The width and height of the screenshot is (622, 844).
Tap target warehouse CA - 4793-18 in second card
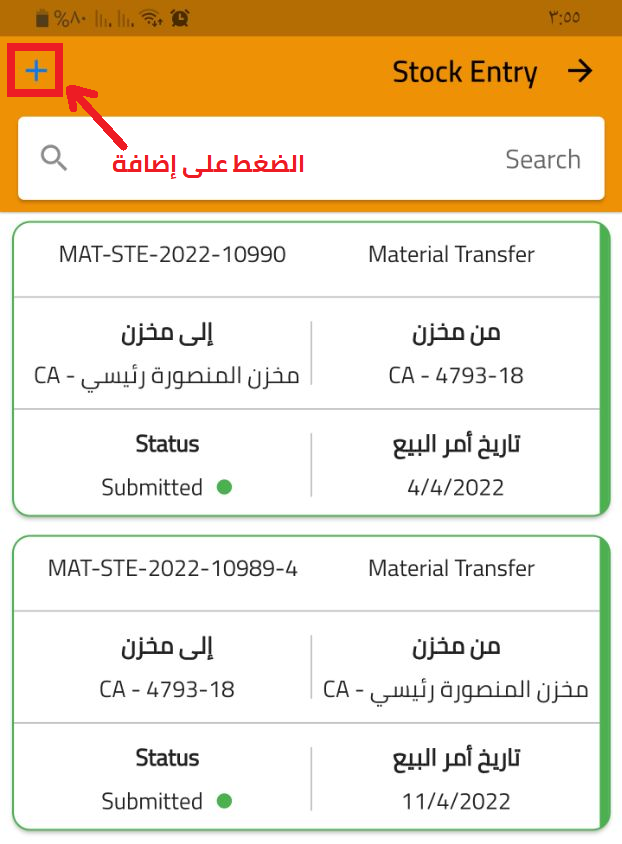[167, 690]
